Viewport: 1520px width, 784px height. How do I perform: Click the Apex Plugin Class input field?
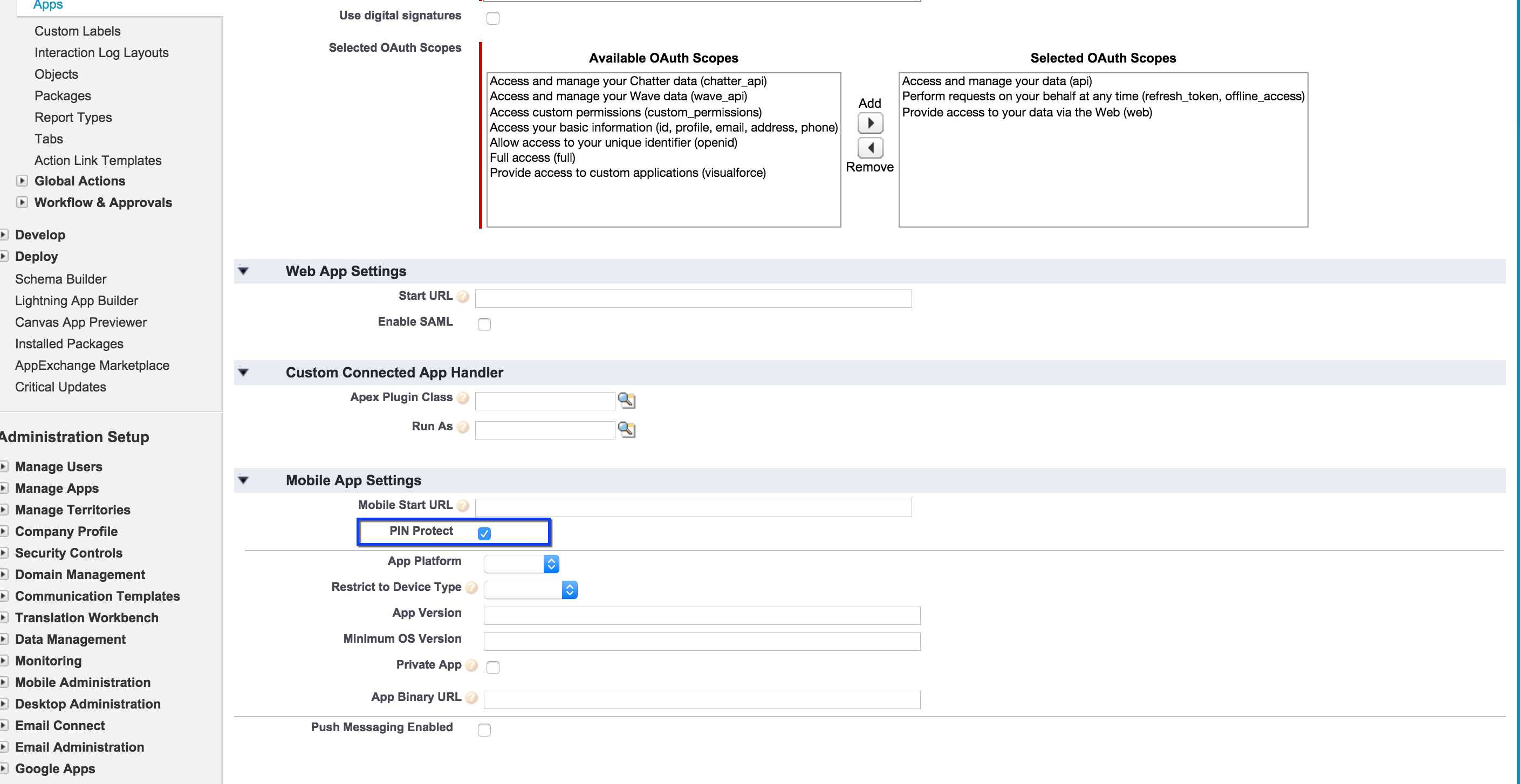click(545, 401)
